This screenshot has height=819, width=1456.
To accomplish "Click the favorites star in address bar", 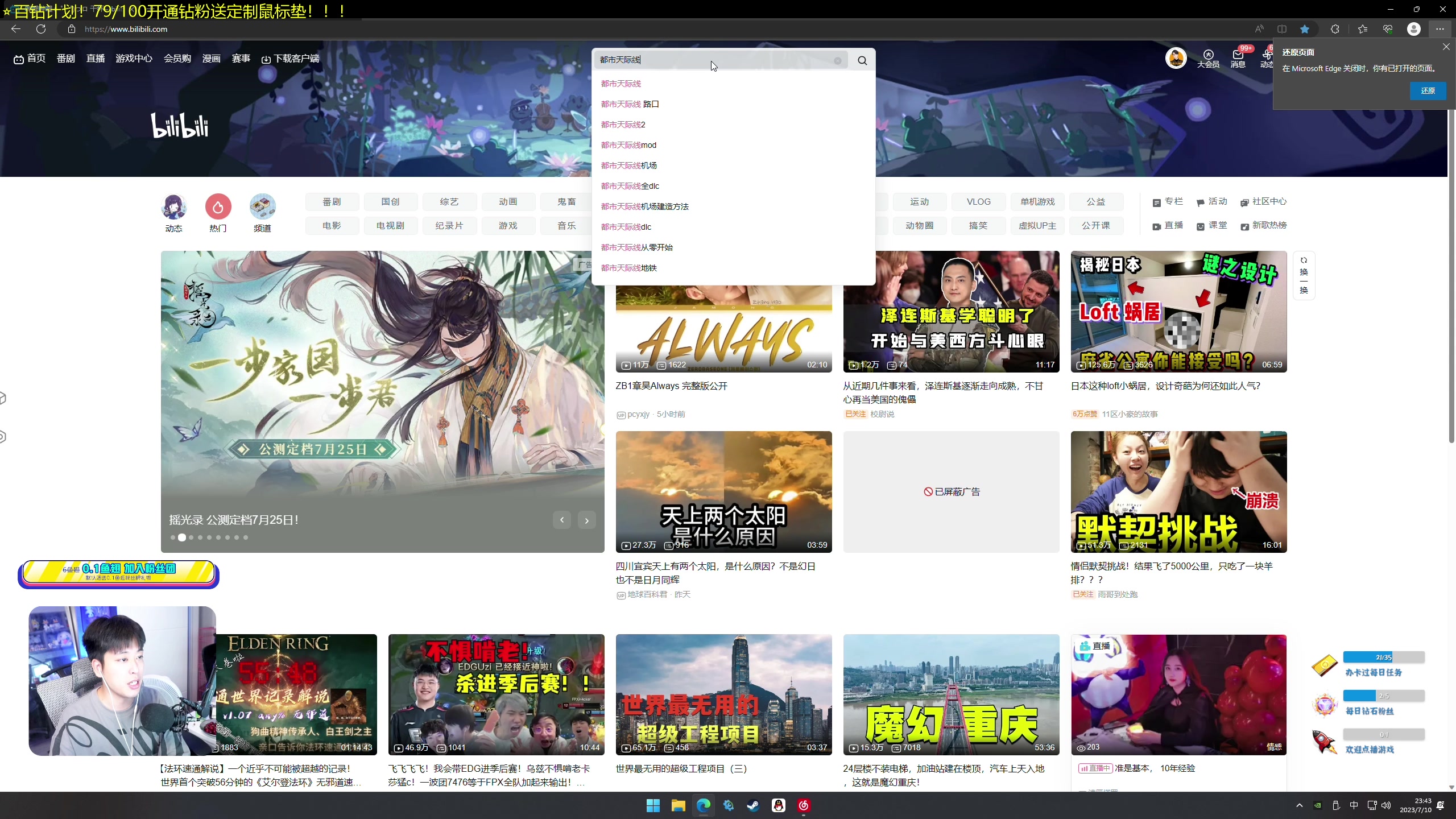I will 1305,29.
